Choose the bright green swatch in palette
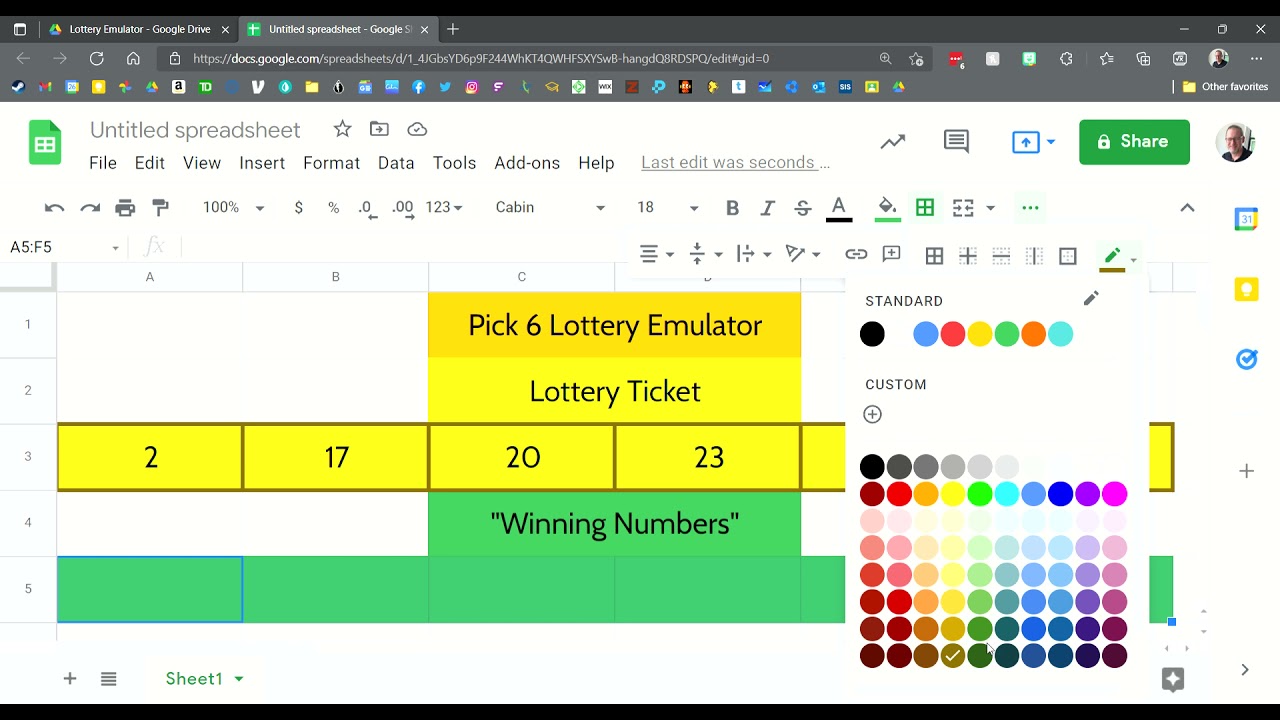Screen dimensions: 1280x720 pyautogui.click(x=980, y=493)
